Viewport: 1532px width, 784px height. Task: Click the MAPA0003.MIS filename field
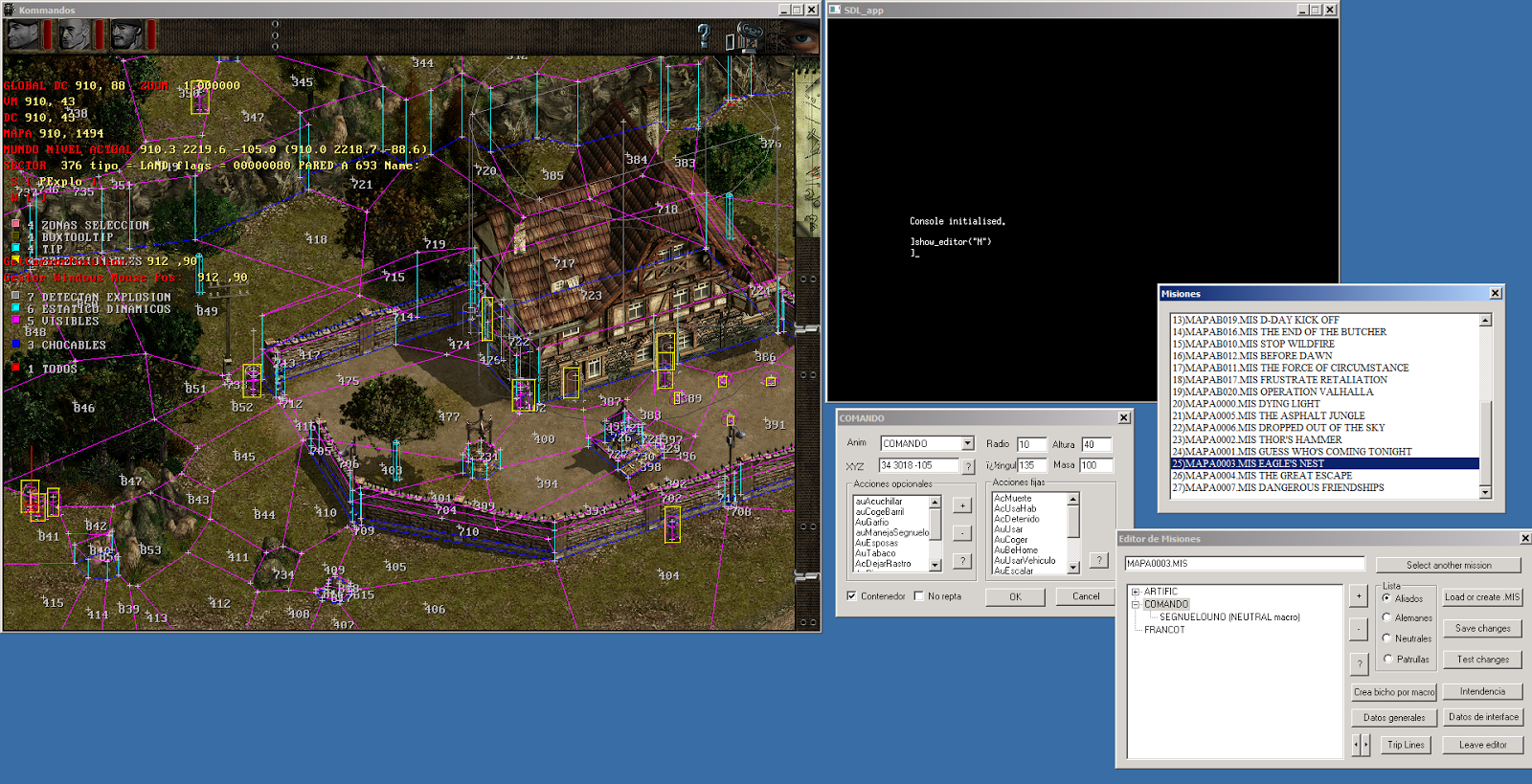coord(1244,564)
